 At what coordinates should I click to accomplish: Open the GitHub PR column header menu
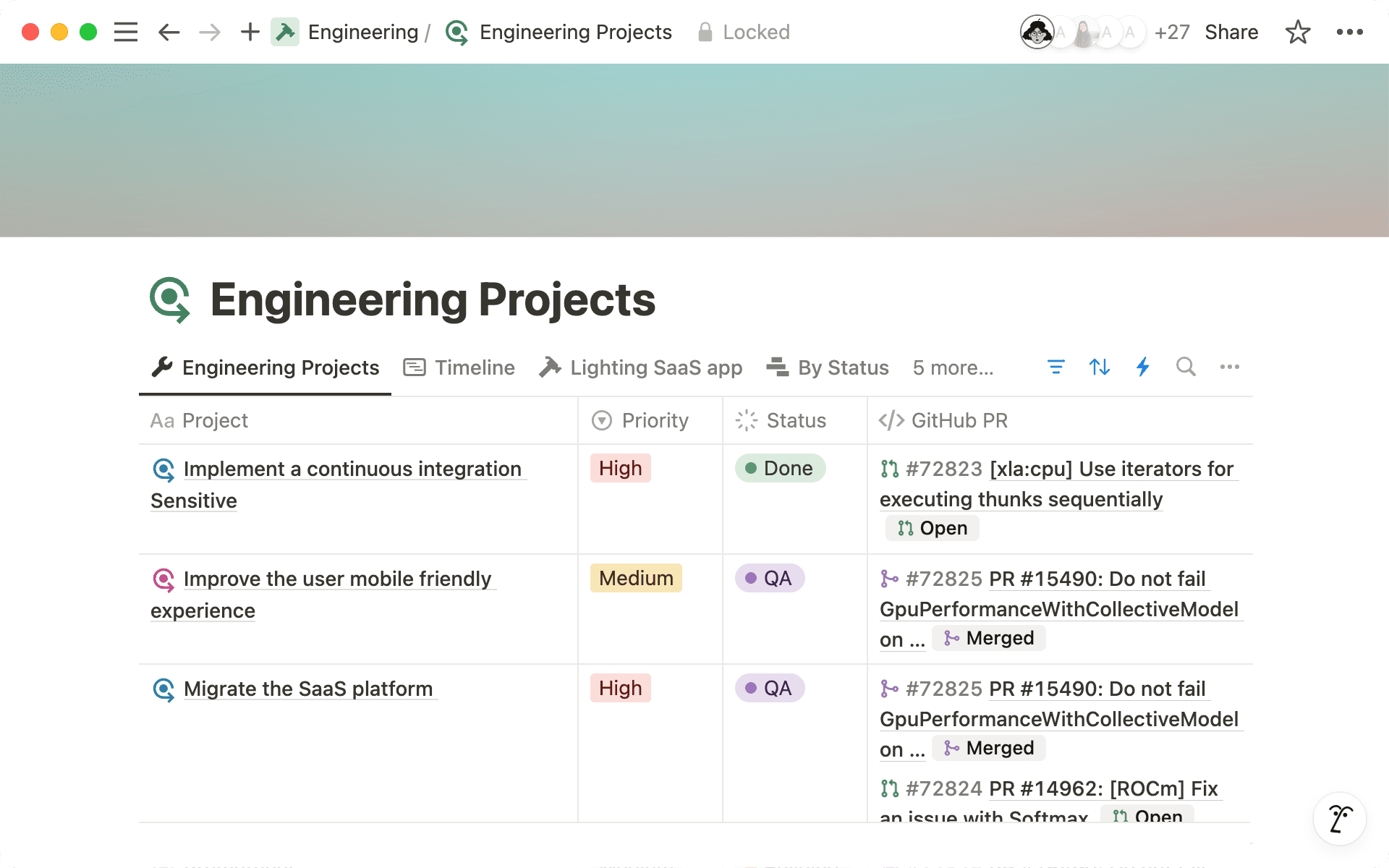(960, 420)
